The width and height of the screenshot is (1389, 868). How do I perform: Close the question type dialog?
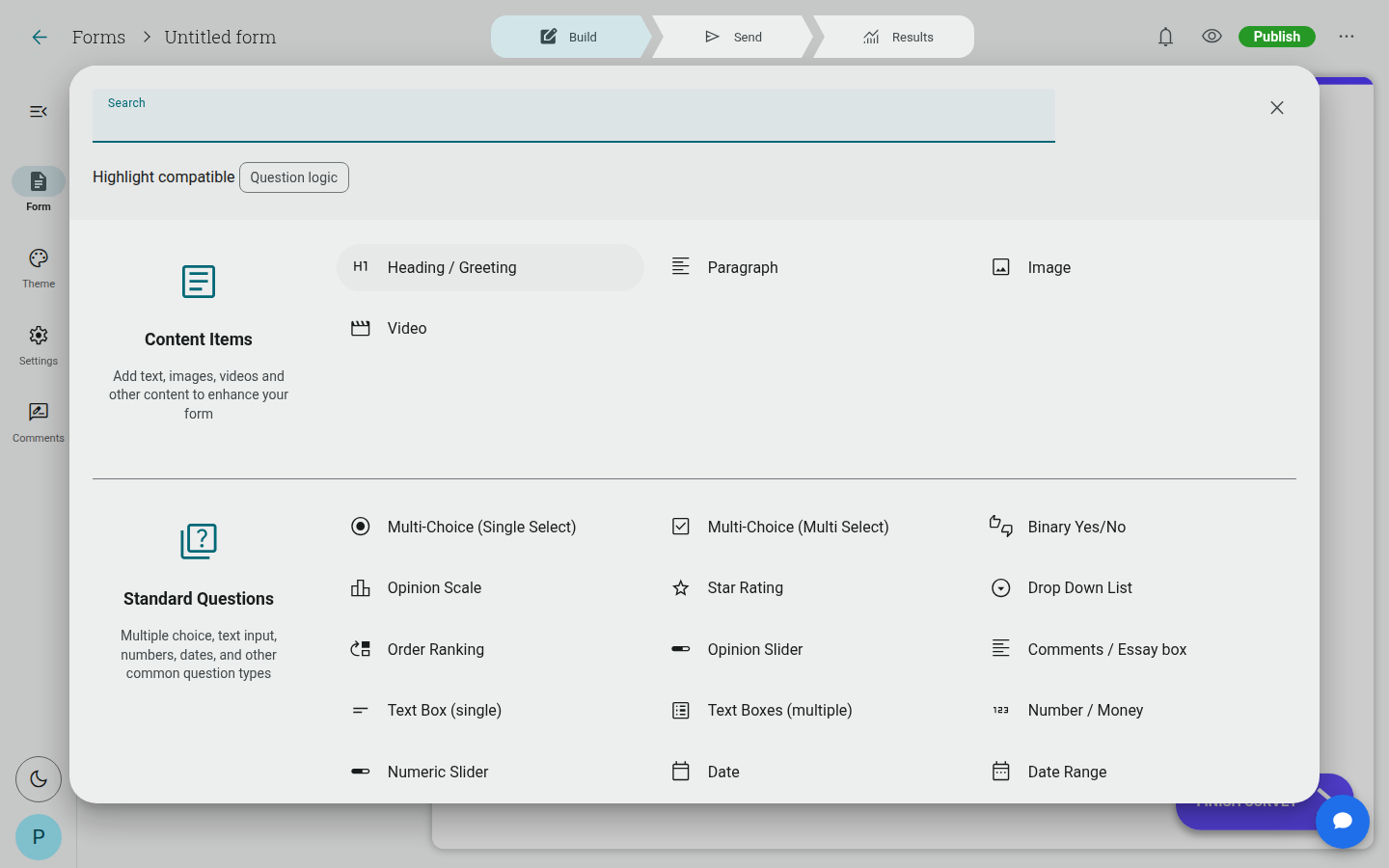[1277, 108]
